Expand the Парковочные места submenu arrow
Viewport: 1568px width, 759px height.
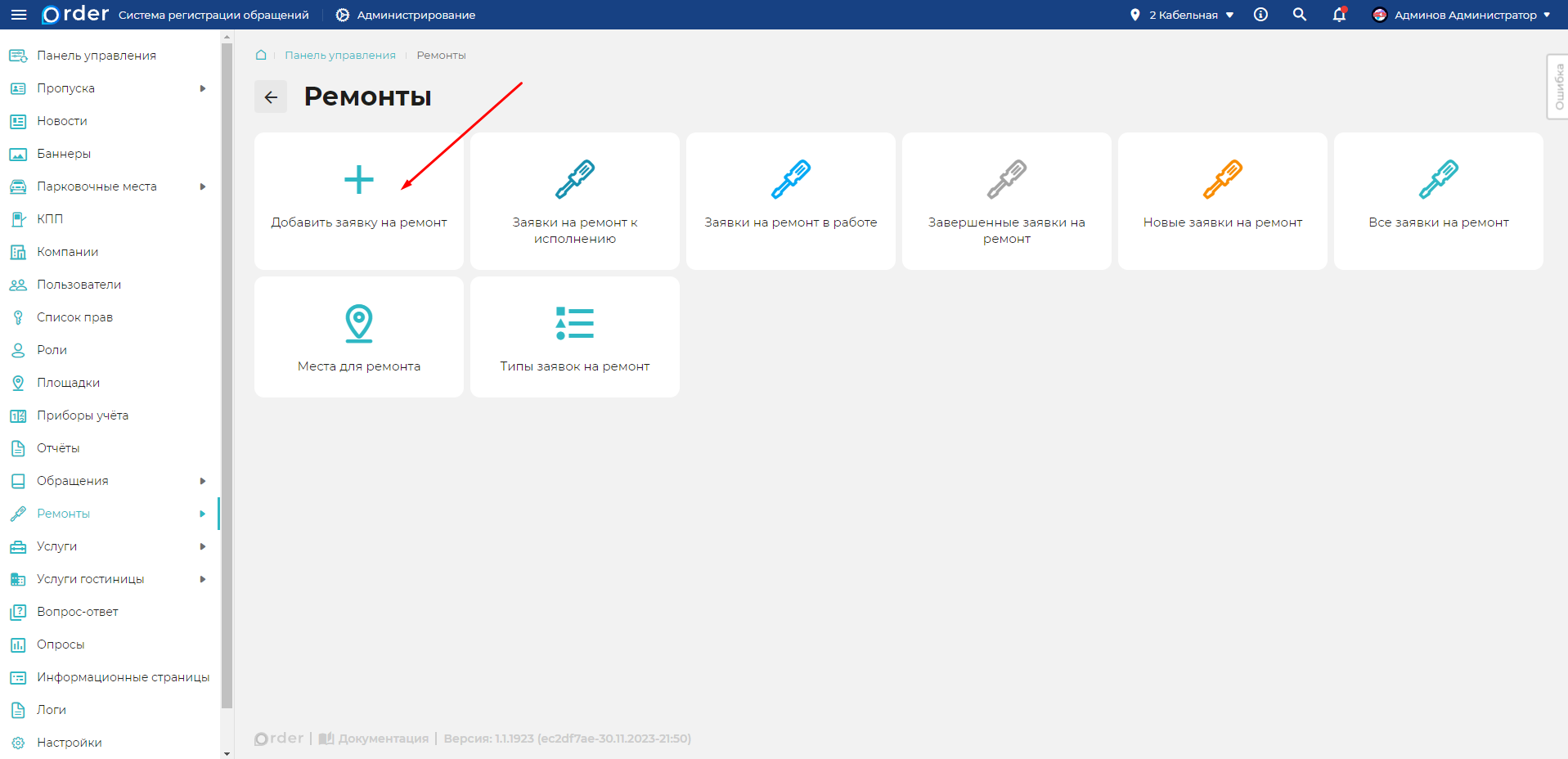tap(203, 186)
